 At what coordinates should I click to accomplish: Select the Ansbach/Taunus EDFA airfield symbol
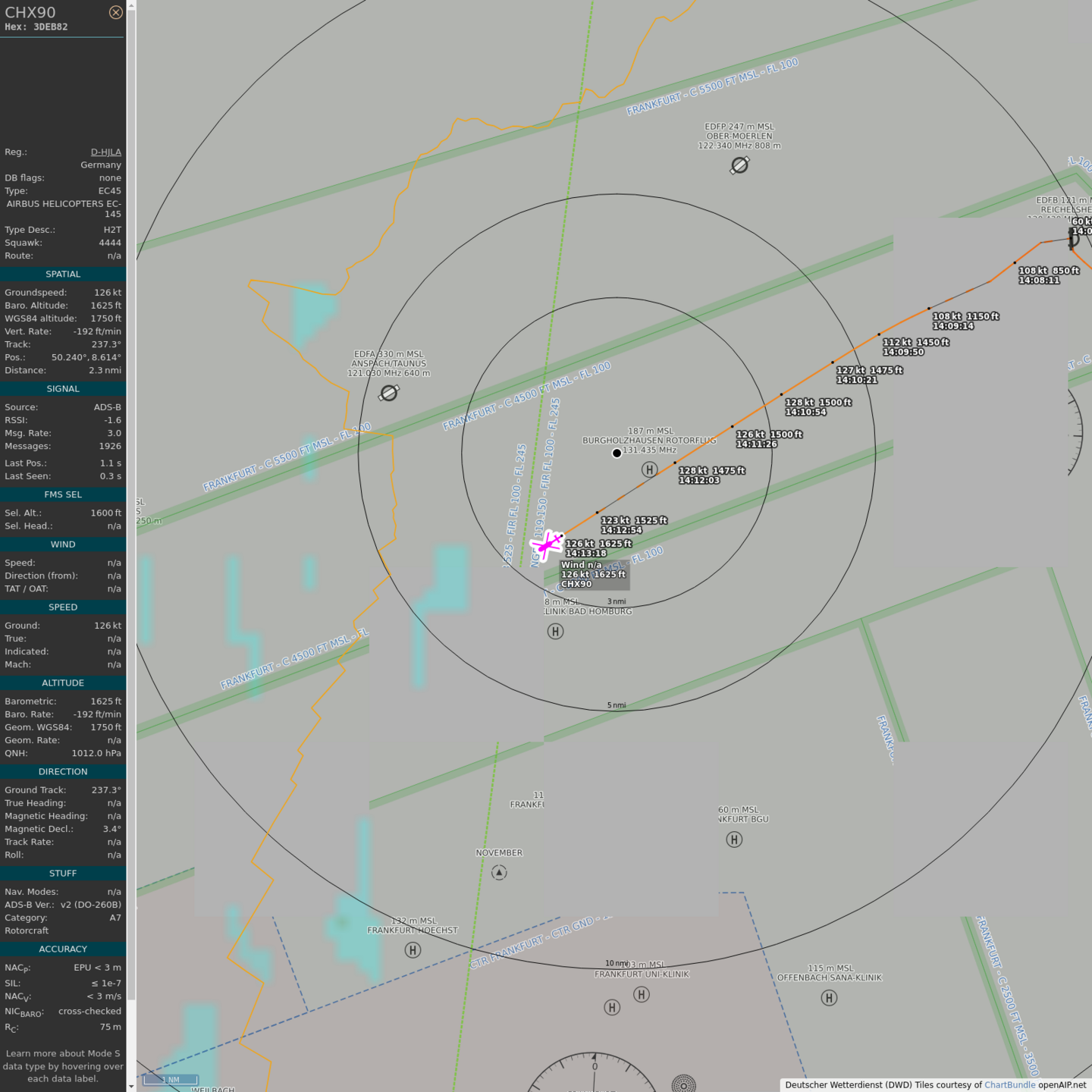(x=389, y=393)
